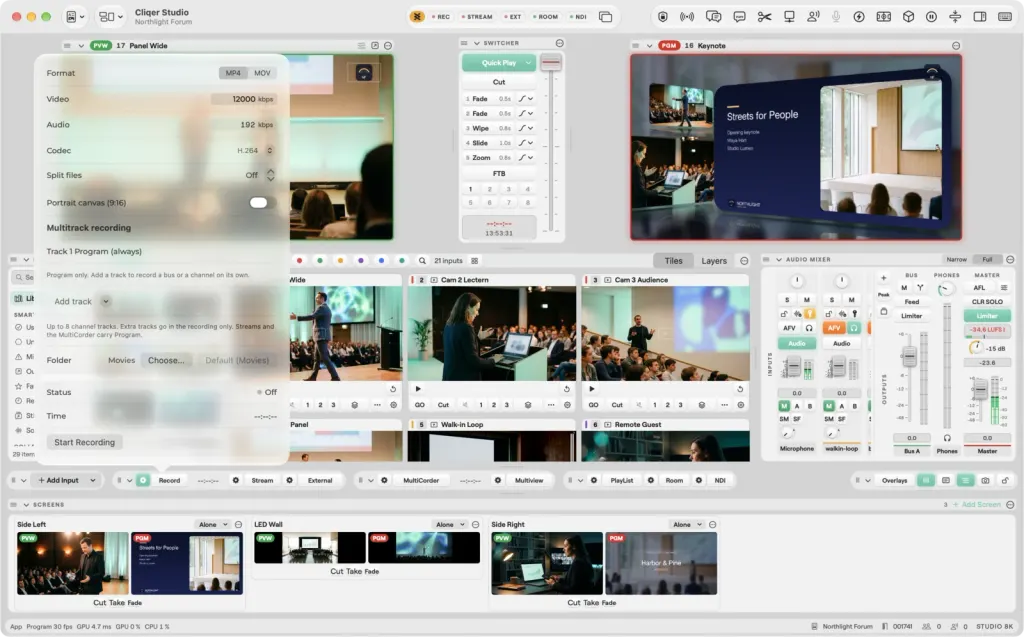
Task: Open the Side Left Alone dropdown
Action: pos(214,525)
